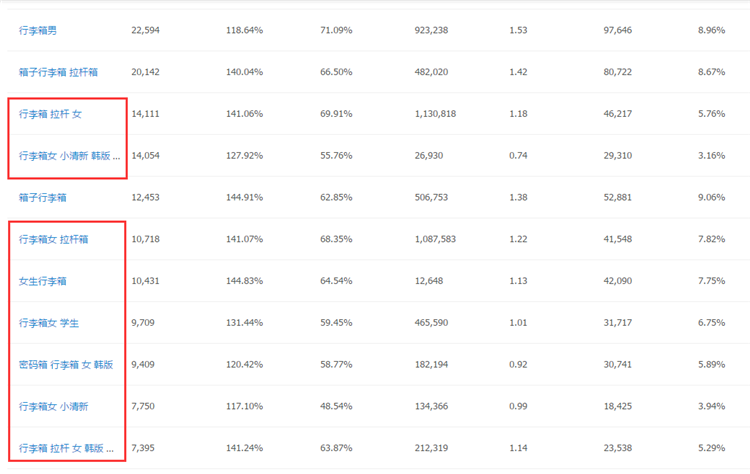Select the 9.06% percentage cell
The height and width of the screenshot is (474, 750).
coord(711,197)
